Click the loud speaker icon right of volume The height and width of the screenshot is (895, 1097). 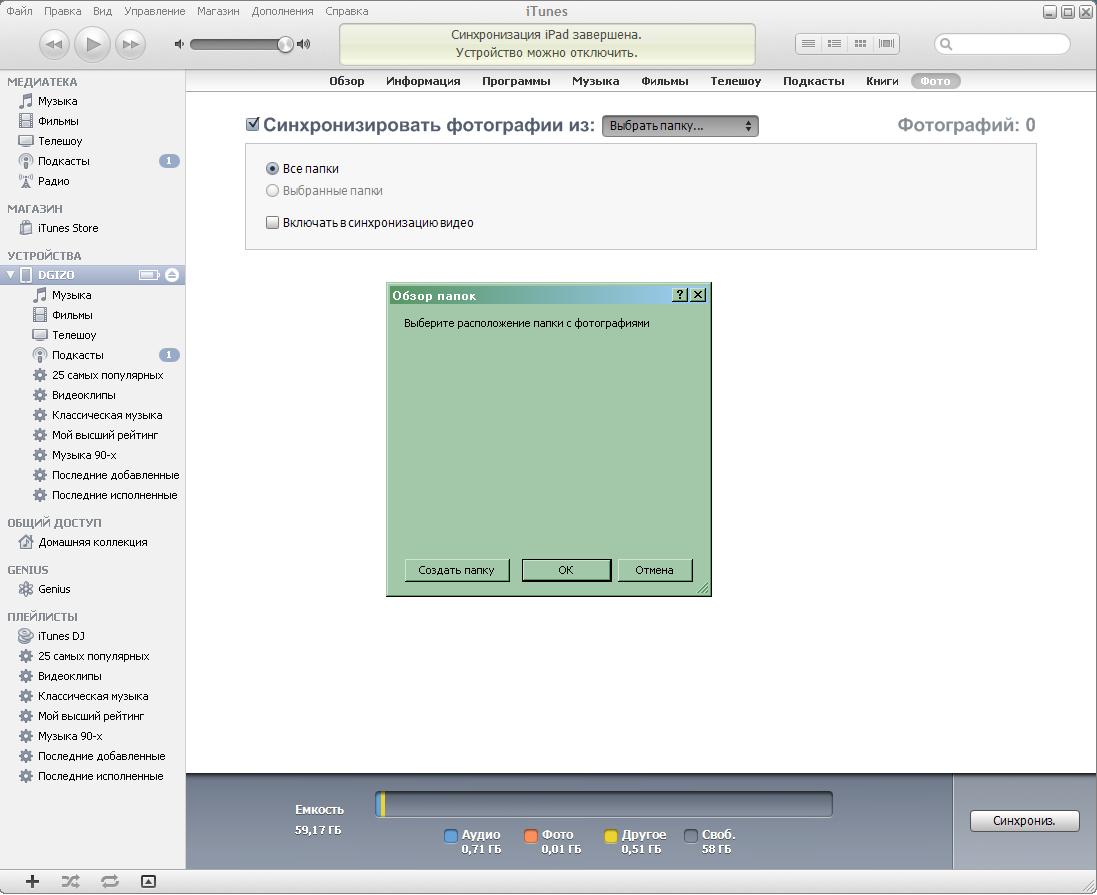[x=303, y=44]
